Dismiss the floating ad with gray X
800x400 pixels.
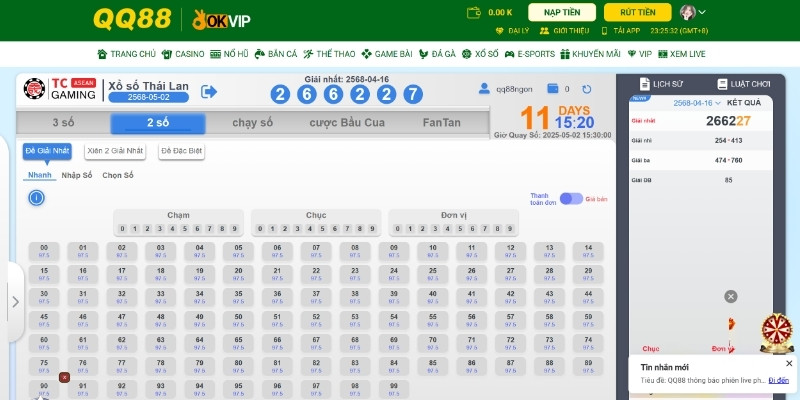(731, 296)
